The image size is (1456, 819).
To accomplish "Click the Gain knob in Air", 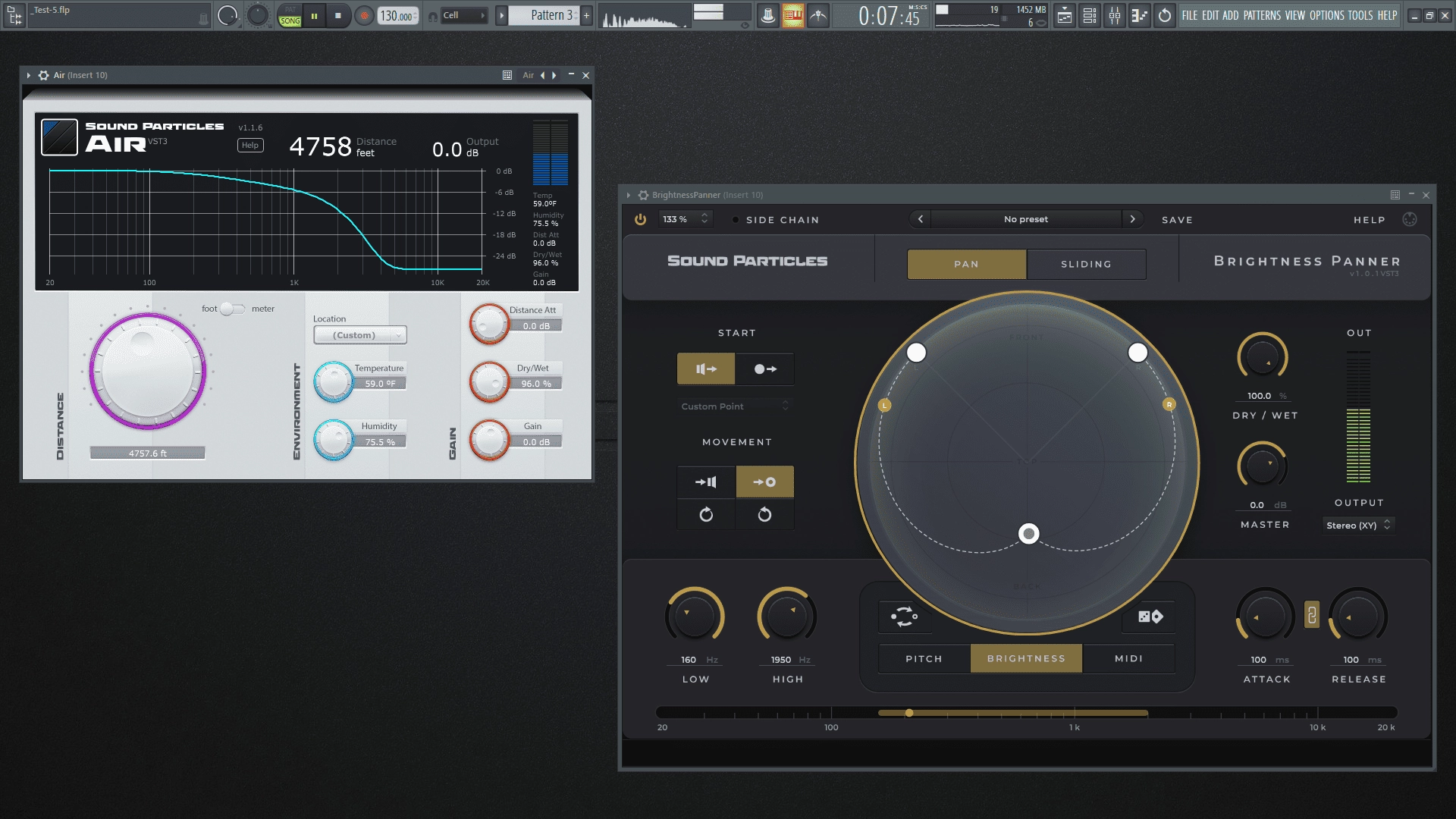I will point(489,439).
